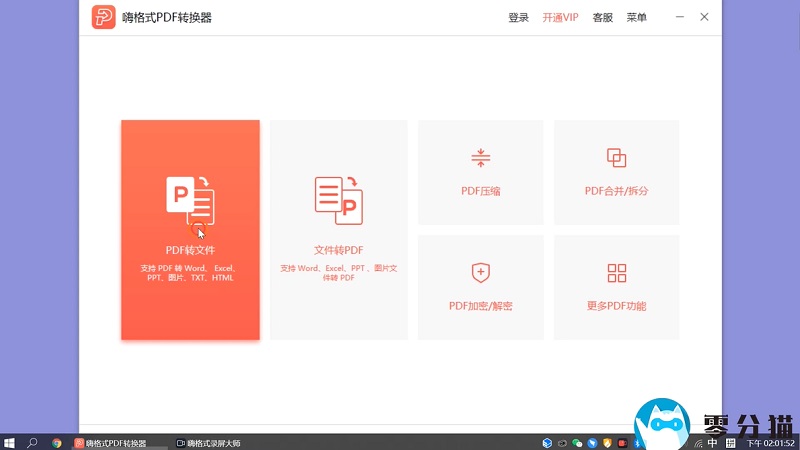Click the 支持 PDF 转 Word、Excel description text
This screenshot has width=800, height=450.
point(189,273)
